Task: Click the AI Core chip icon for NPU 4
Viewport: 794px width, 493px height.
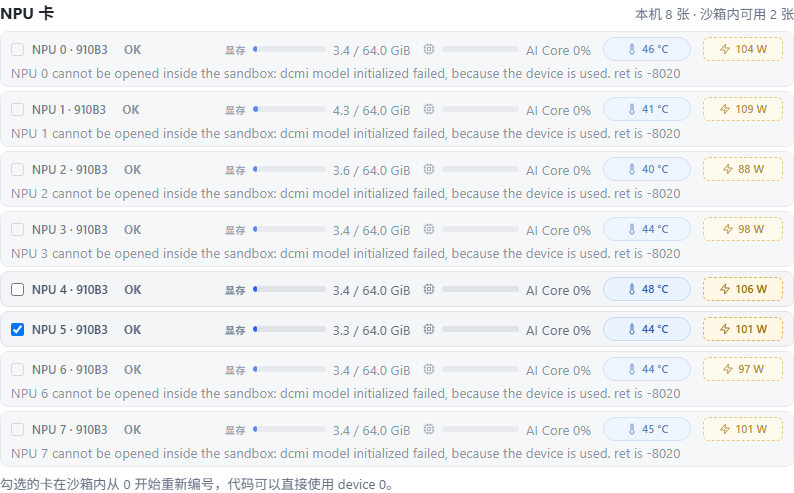Action: [429, 289]
